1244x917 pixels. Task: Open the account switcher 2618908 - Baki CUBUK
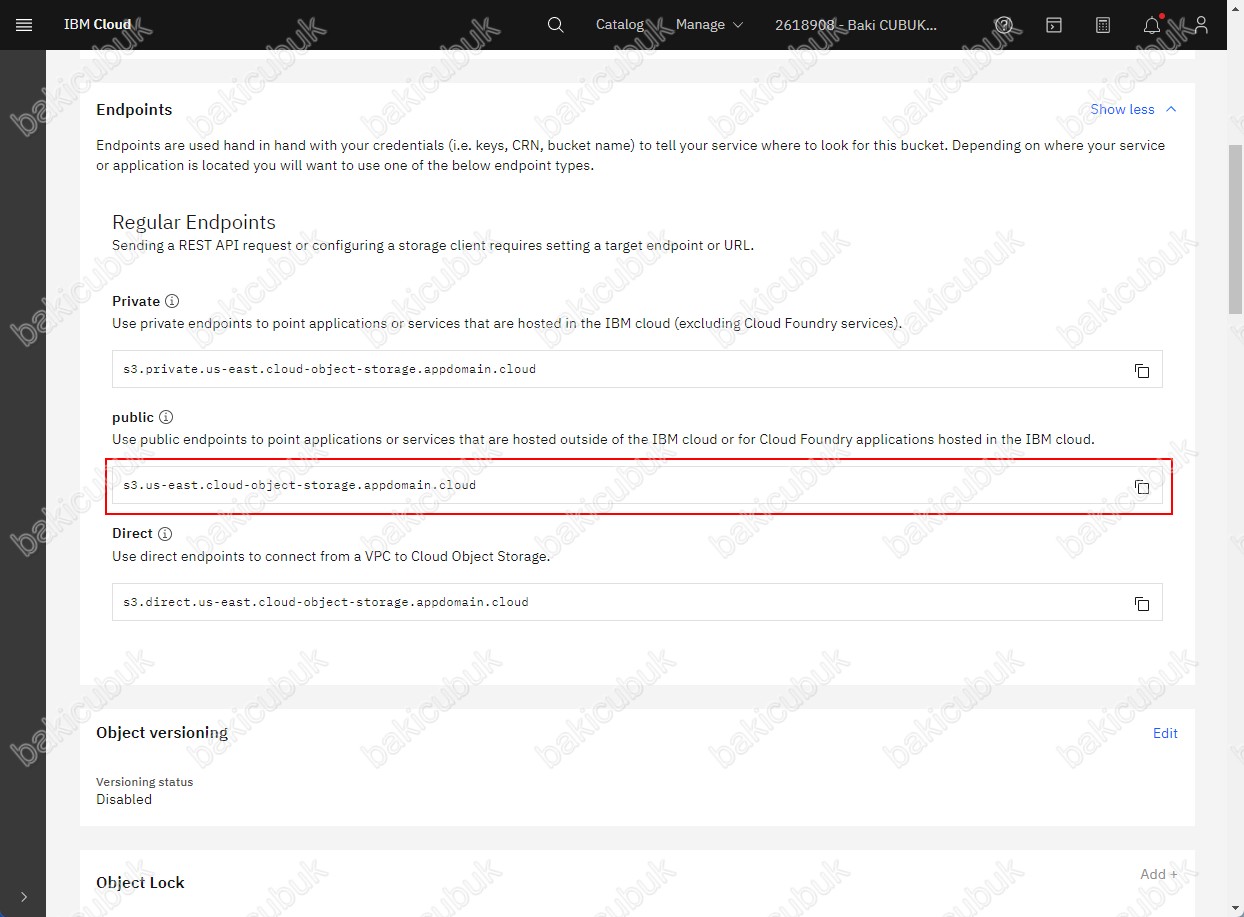[x=856, y=25]
